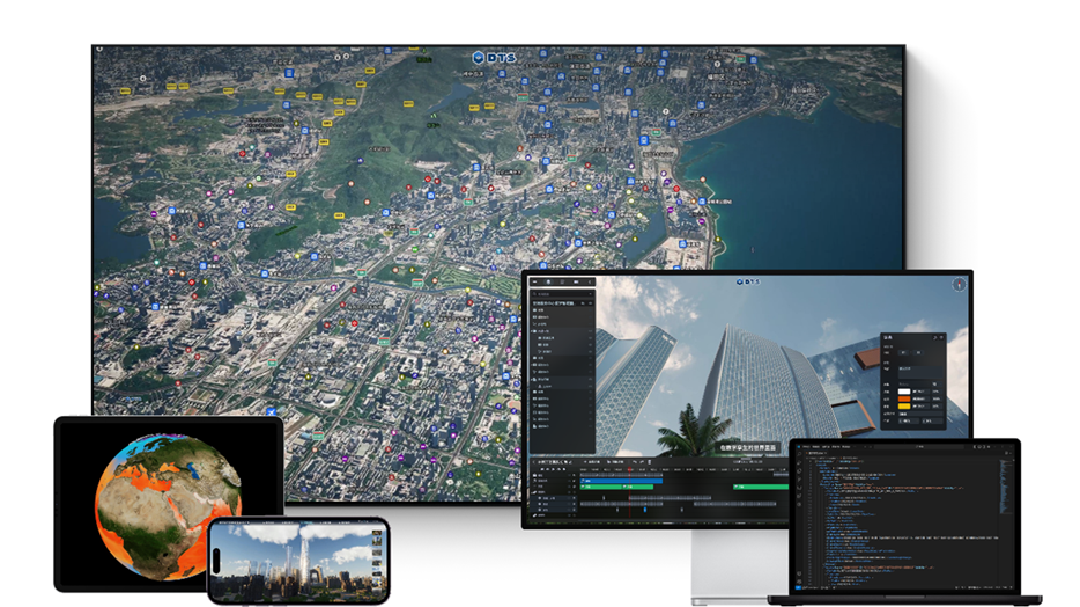Expand the first item in the scene tree
This screenshot has height=607, width=1080.
tap(533, 311)
